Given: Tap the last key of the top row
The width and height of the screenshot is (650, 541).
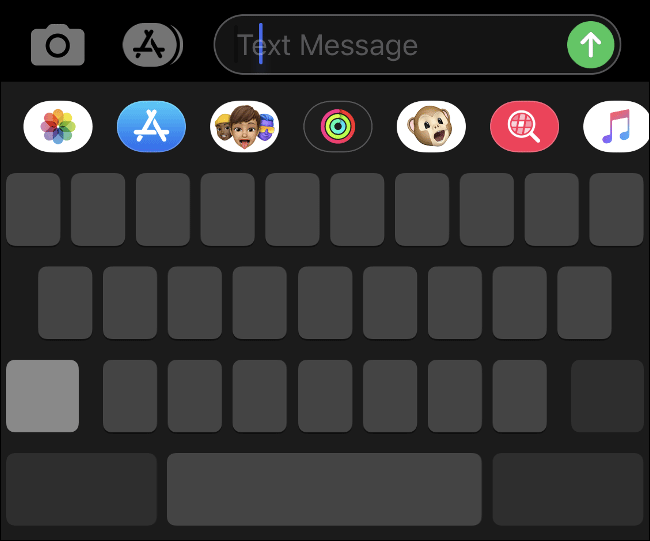Looking at the screenshot, I should 616,209.
